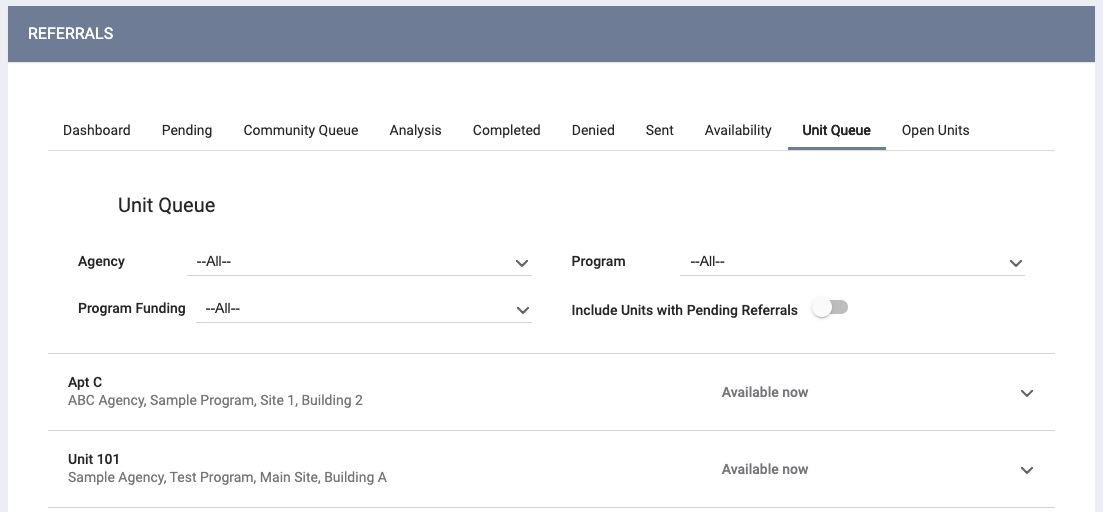Screen dimensions: 1103x512
Task: Open the Agency dropdown
Action: tap(359, 262)
